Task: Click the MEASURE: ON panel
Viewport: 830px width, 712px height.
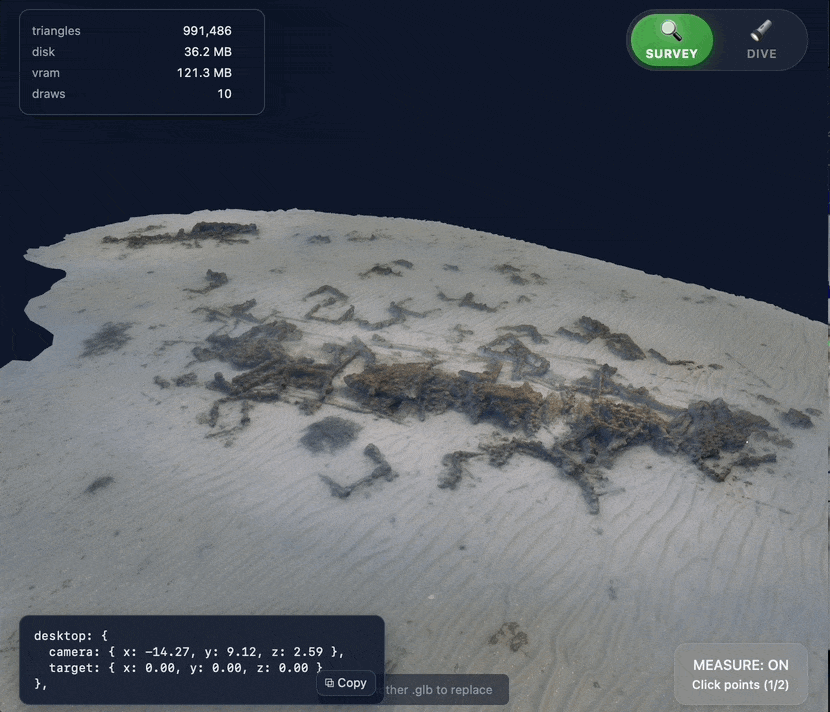Action: pos(740,674)
